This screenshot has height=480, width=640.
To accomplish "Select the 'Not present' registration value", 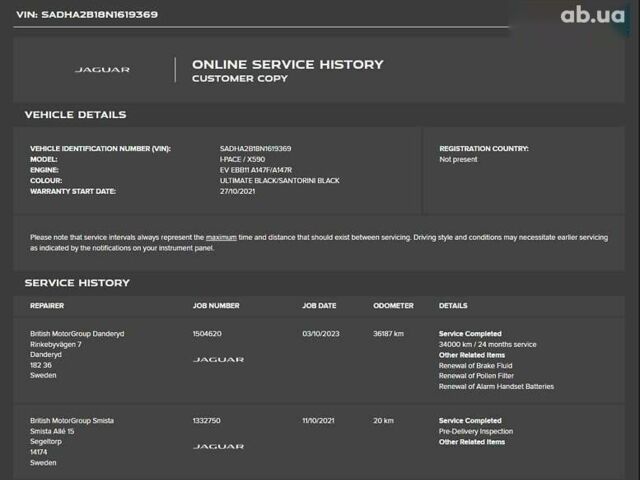I will [x=458, y=159].
